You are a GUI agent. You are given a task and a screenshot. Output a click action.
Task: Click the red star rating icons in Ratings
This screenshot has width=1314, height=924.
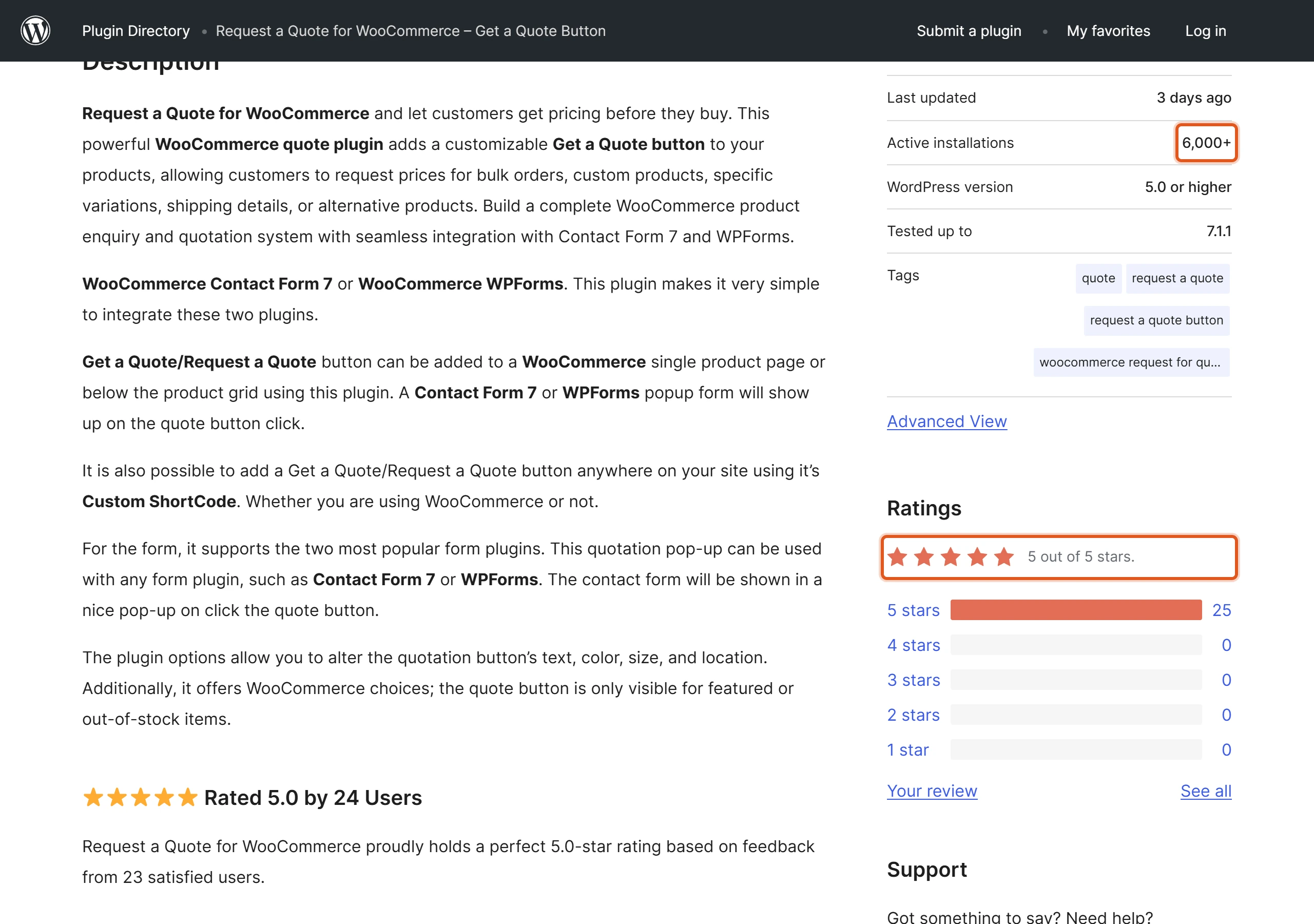(951, 557)
